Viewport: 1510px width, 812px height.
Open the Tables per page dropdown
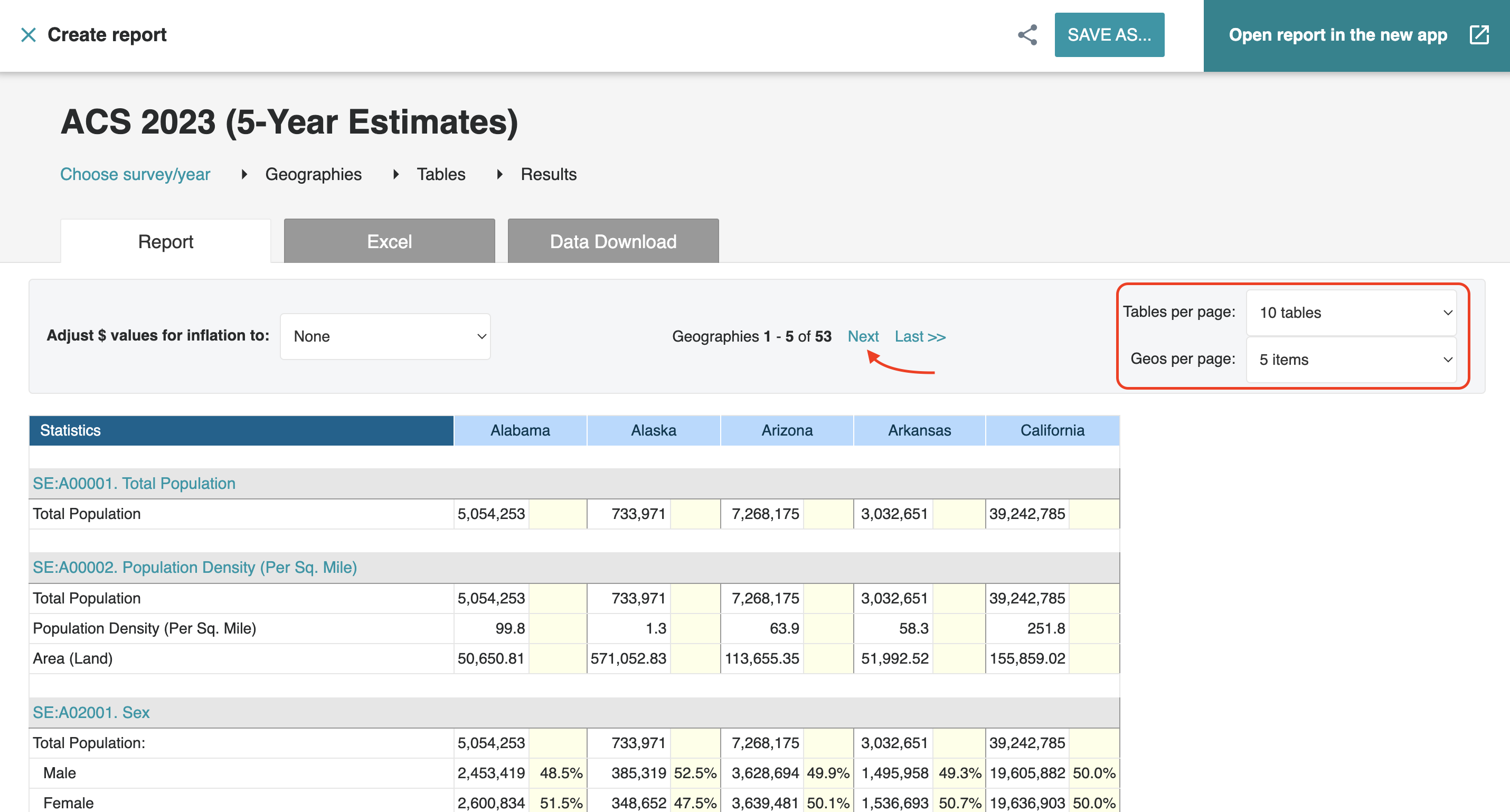pos(1351,313)
